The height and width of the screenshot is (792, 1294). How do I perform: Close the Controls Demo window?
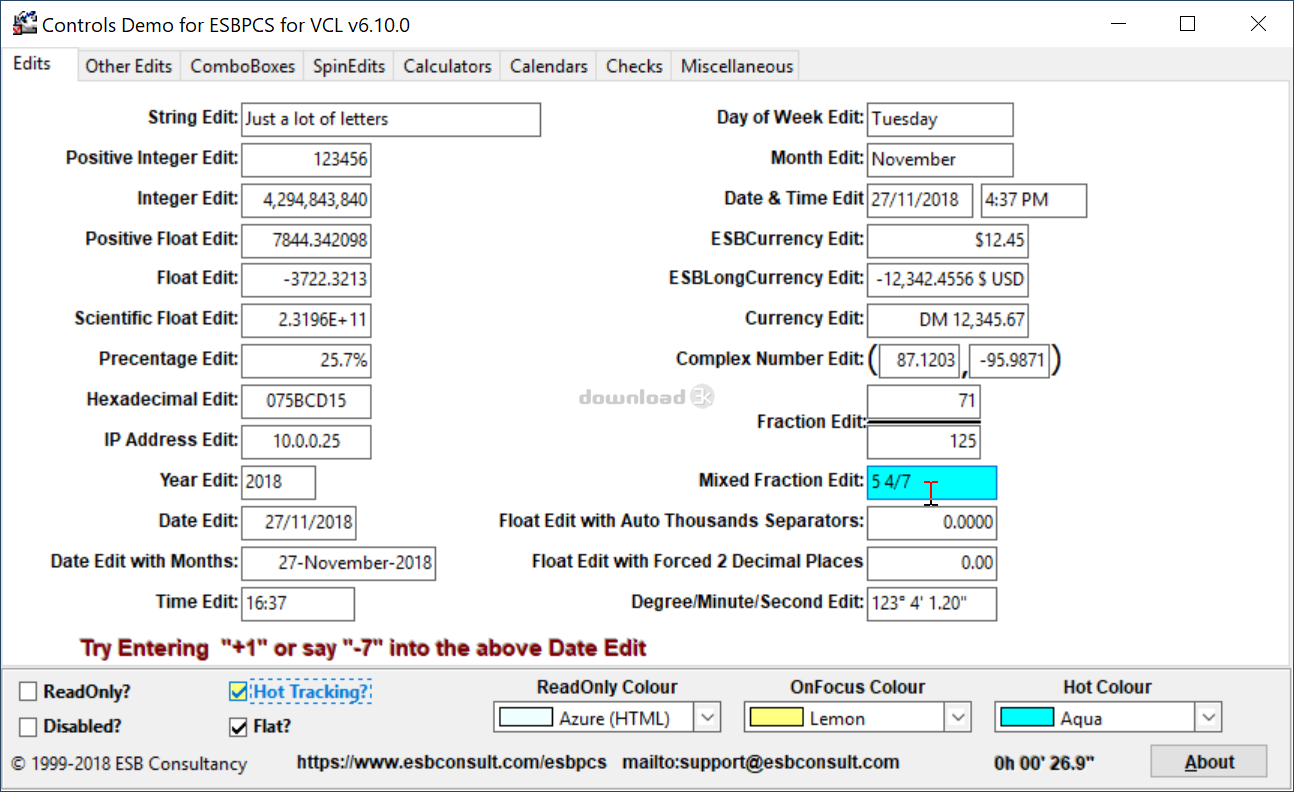1258,24
